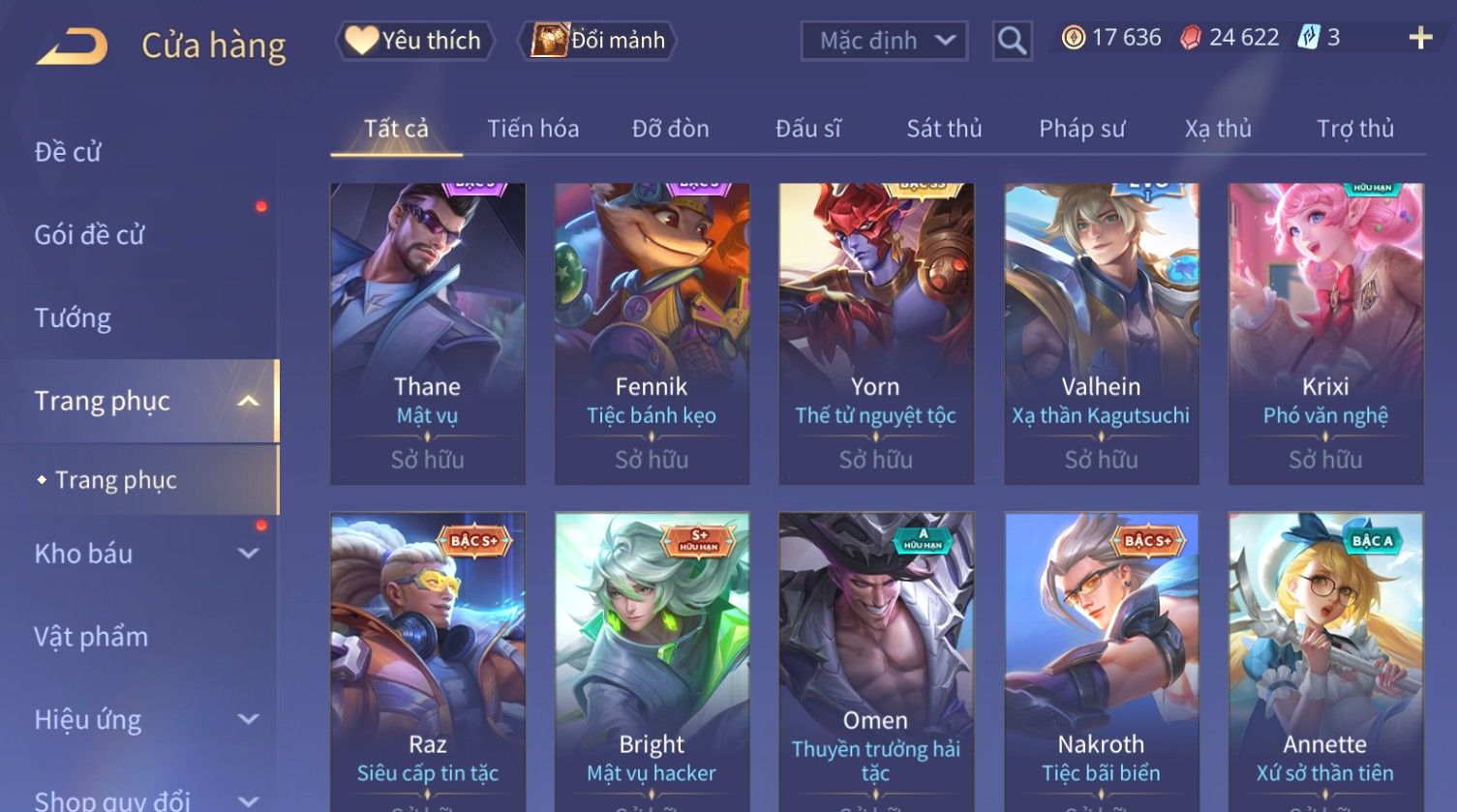Open the search magnifier icon
The image size is (1457, 812).
coord(1012,41)
